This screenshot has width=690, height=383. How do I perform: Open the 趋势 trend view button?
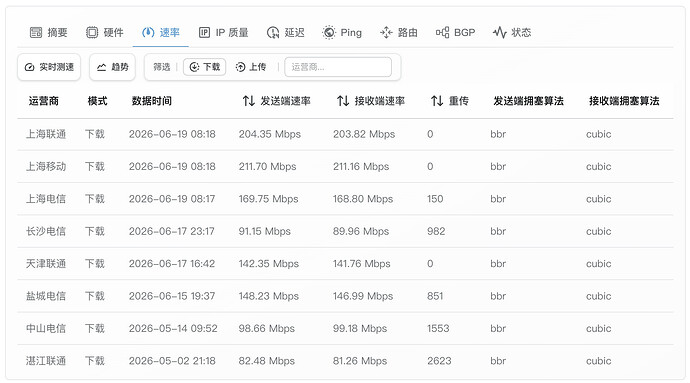coord(112,67)
